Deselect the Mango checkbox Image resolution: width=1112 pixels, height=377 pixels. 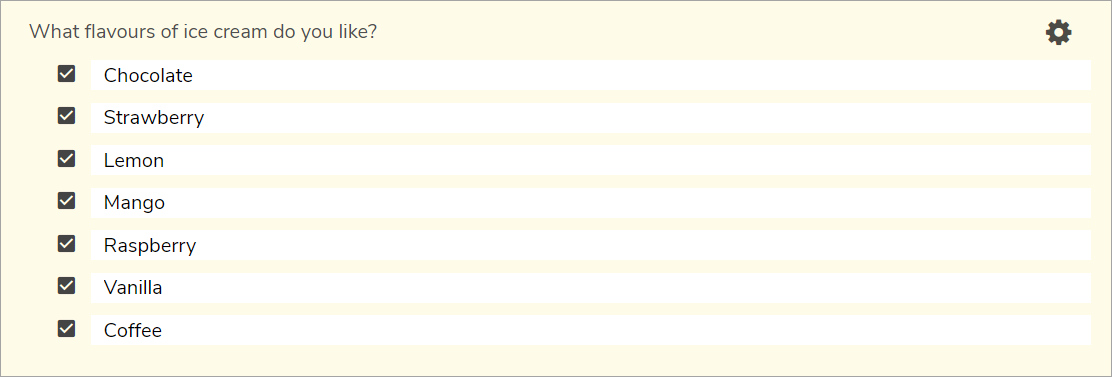point(67,201)
